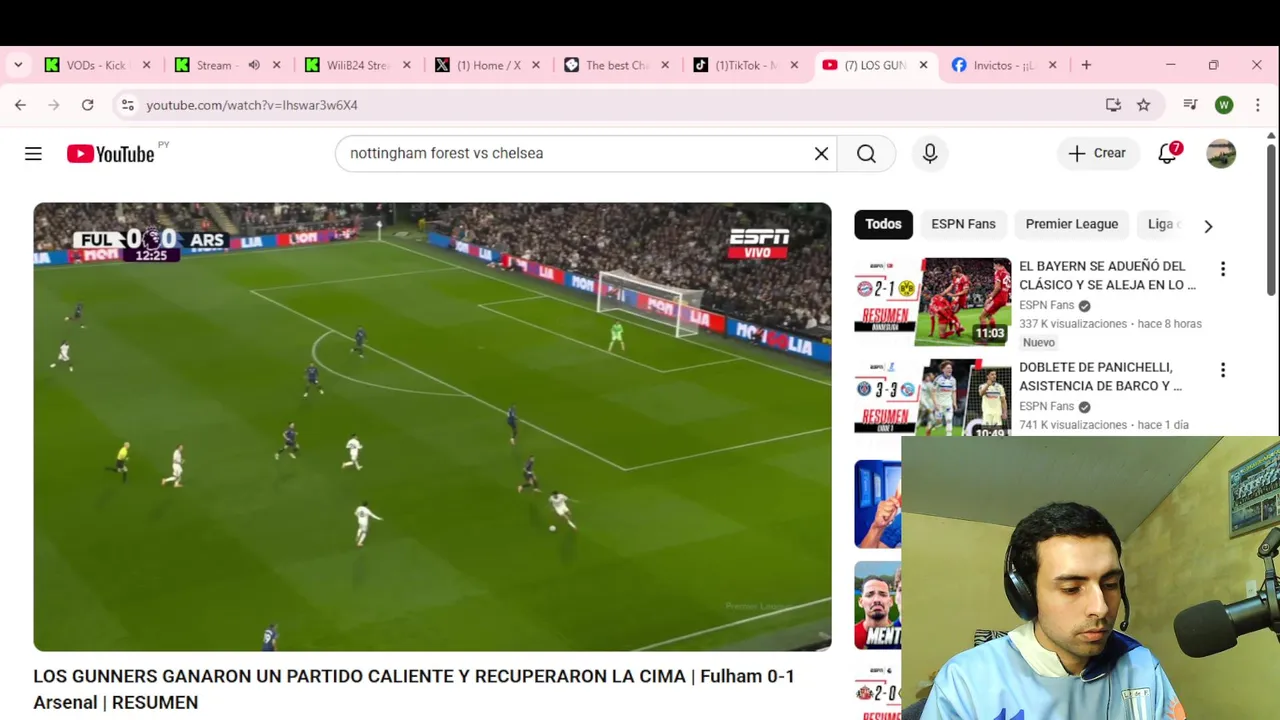Go forward with the browser forward arrow

[54, 105]
